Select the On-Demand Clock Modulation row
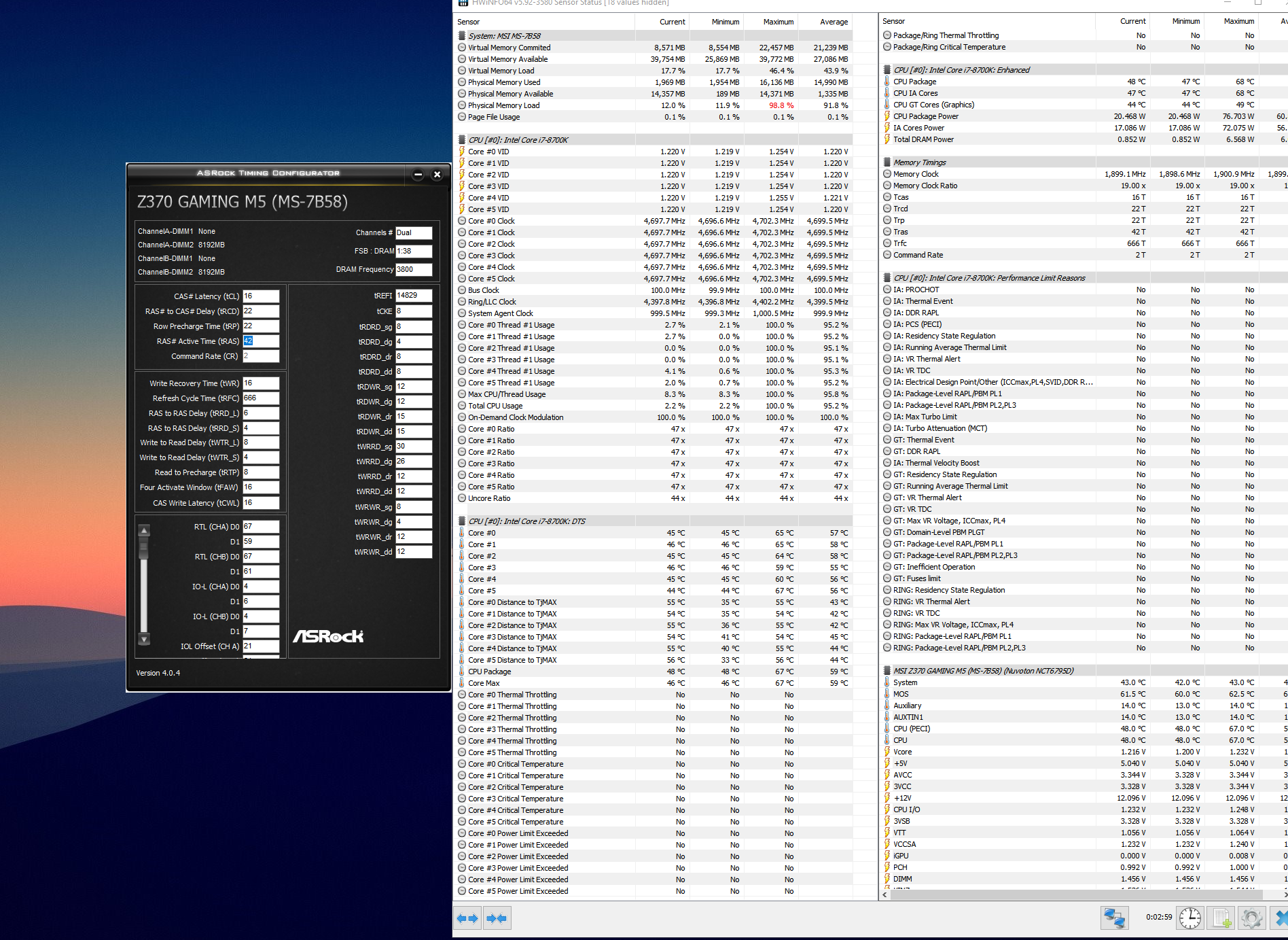This screenshot has height=940, width=1288. coord(654,417)
